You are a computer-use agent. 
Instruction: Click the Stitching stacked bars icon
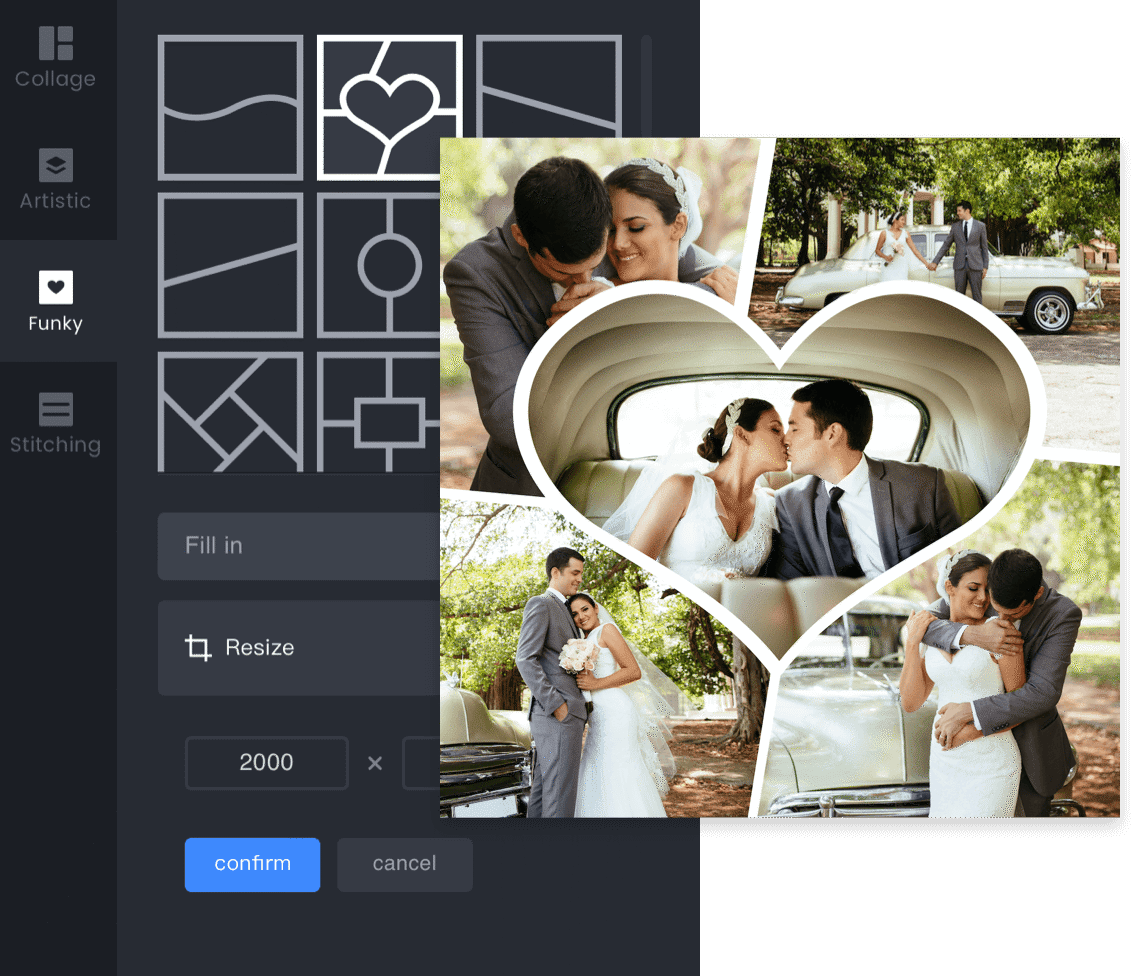(x=56, y=409)
